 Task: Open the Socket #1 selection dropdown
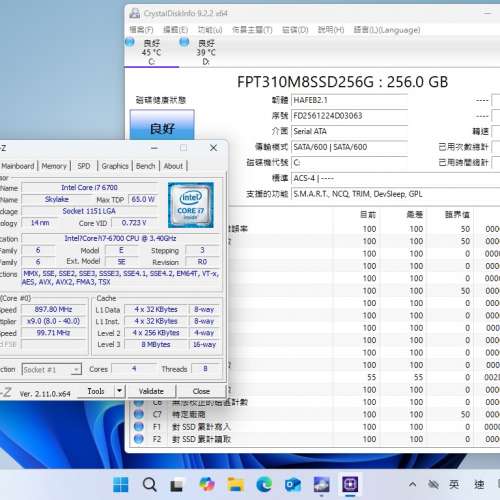click(x=52, y=369)
